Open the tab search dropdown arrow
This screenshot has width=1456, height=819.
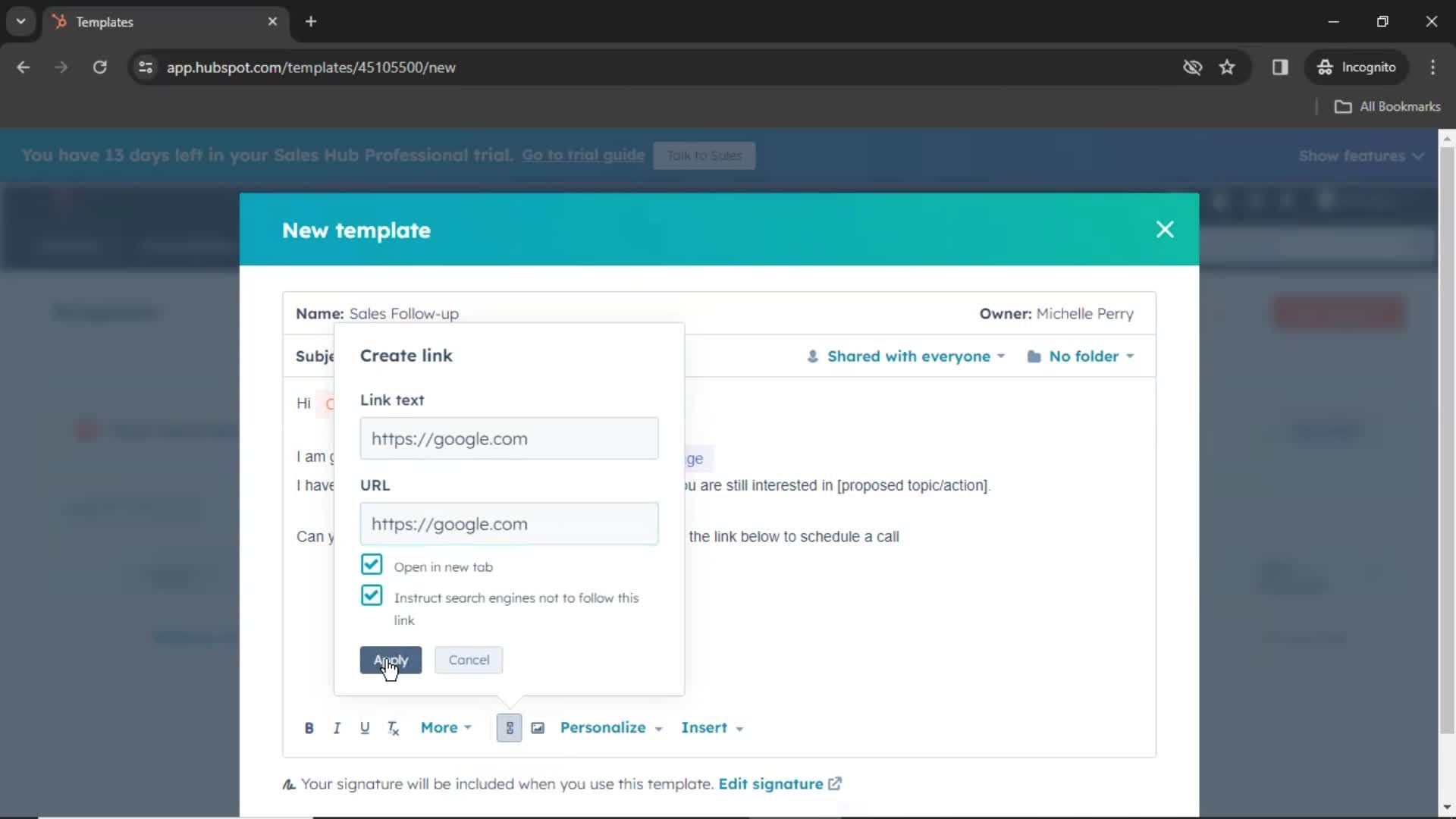click(x=20, y=21)
